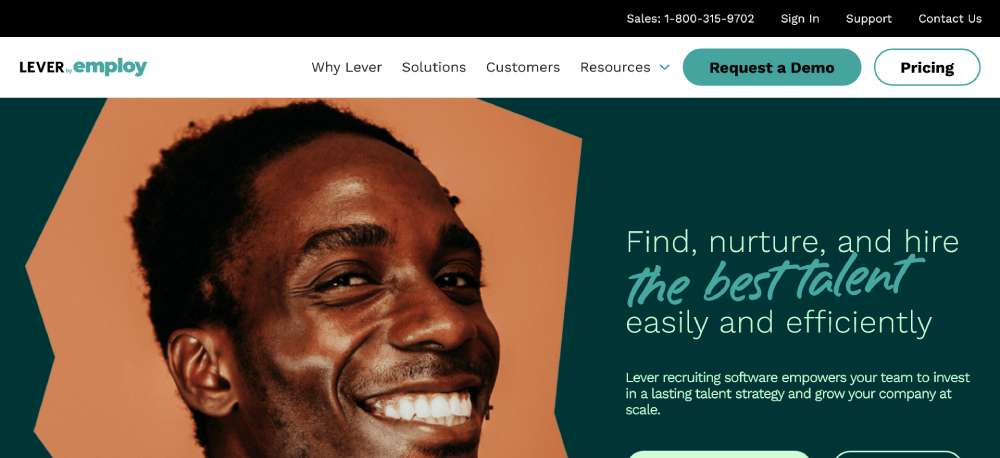1000x458 pixels.
Task: Go to the Customers page
Action: tap(523, 67)
